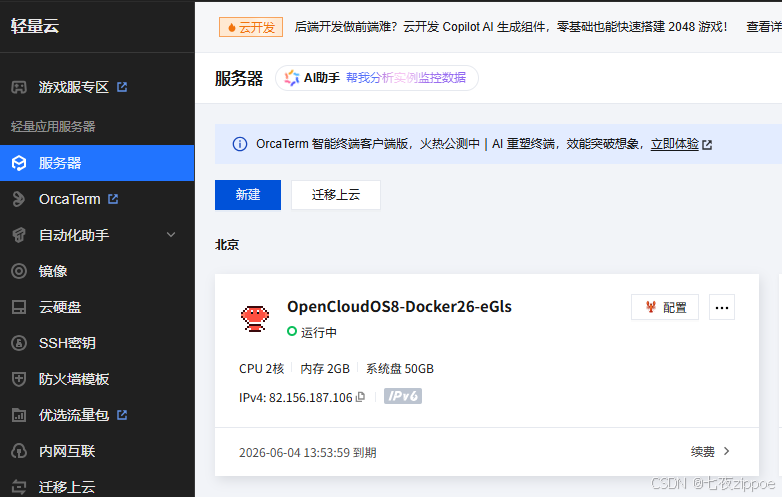Click external link icon after 立即体验
This screenshot has width=782, height=497.
707,145
